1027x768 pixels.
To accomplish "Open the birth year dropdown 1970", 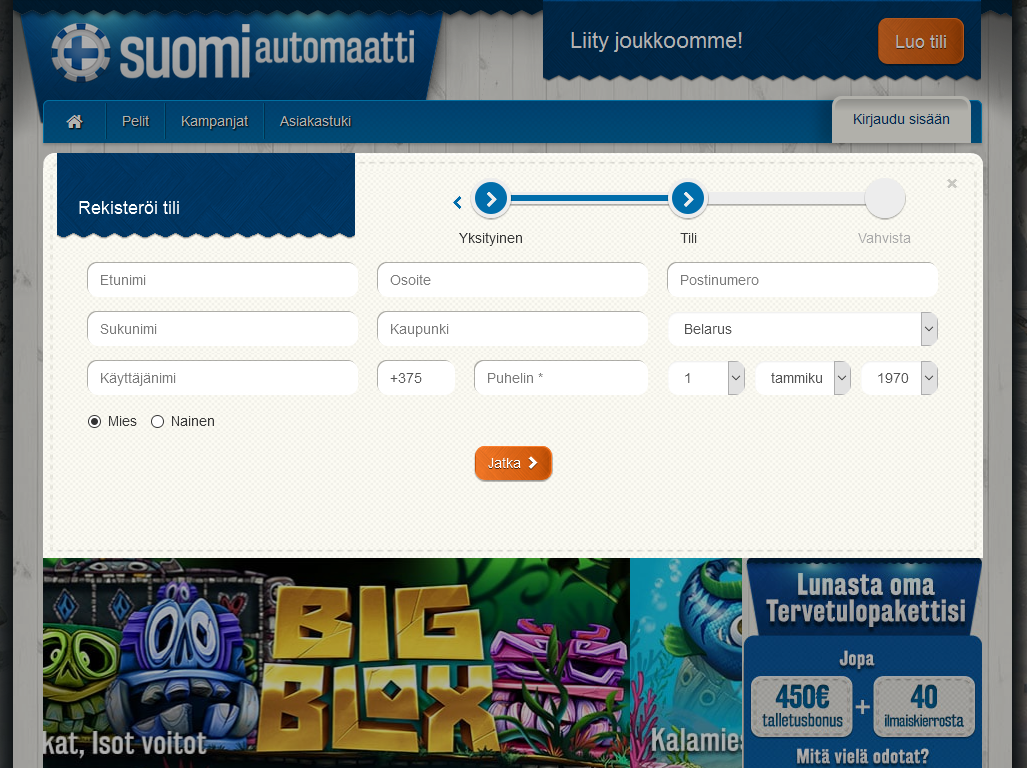I will click(x=899, y=378).
